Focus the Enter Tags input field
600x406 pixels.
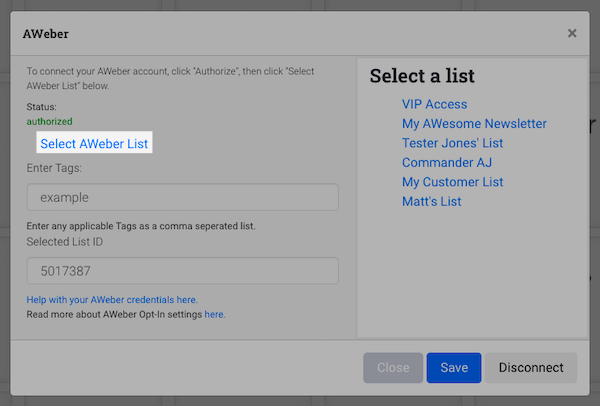[x=183, y=197]
